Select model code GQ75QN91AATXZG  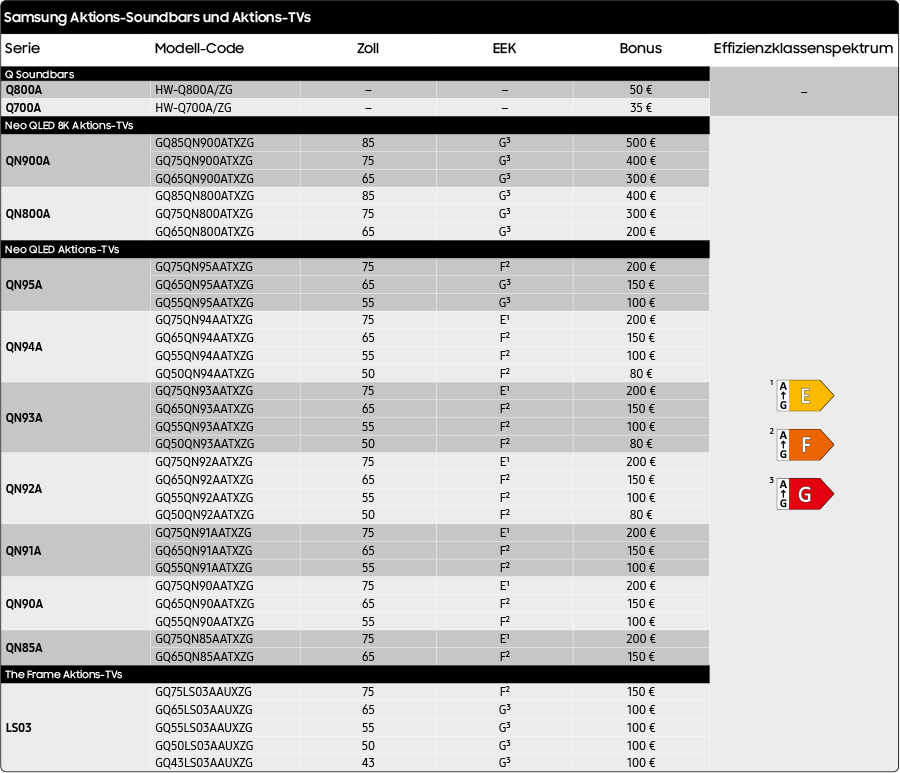pos(203,533)
